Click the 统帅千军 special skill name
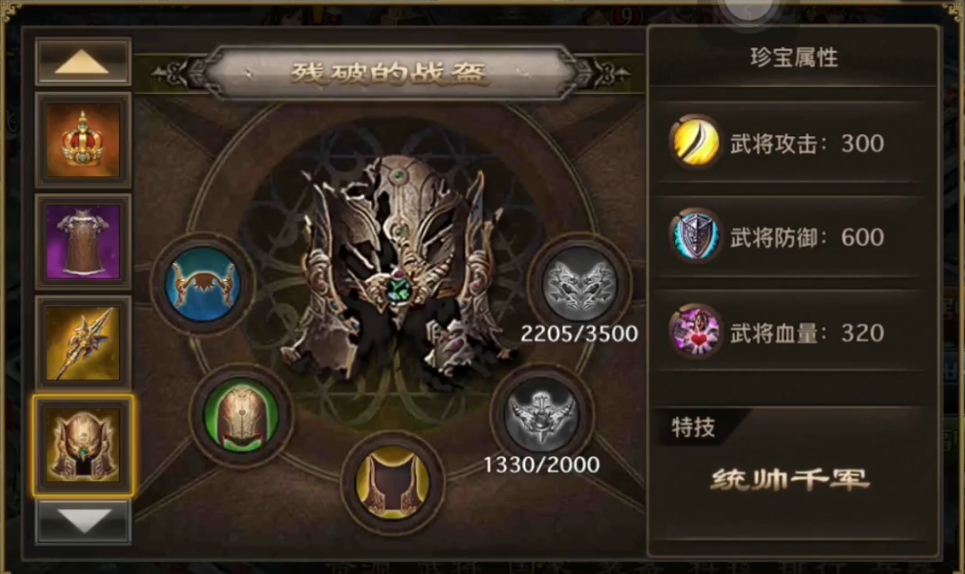 point(791,479)
